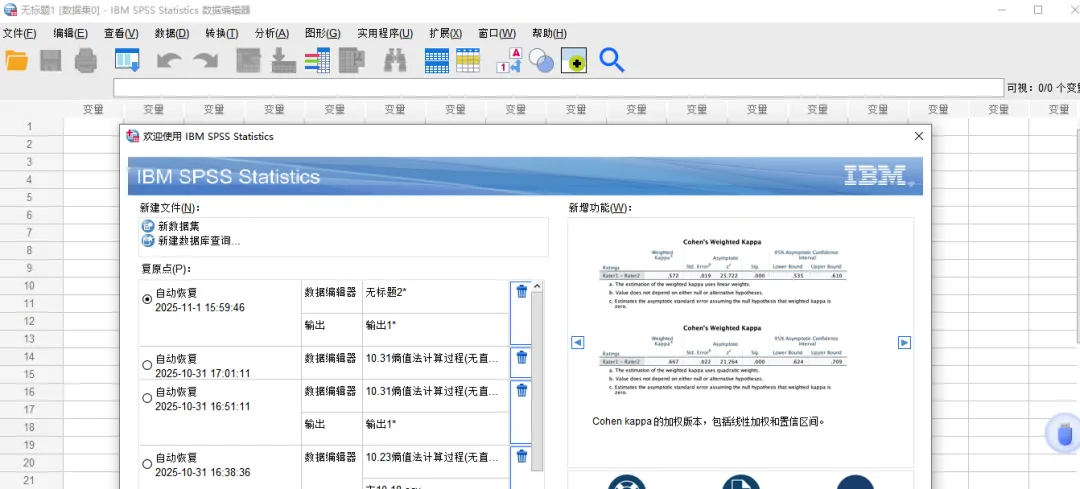The width and height of the screenshot is (1080, 489).
Task: Select row 18 header in data grid
Action: click(30, 427)
